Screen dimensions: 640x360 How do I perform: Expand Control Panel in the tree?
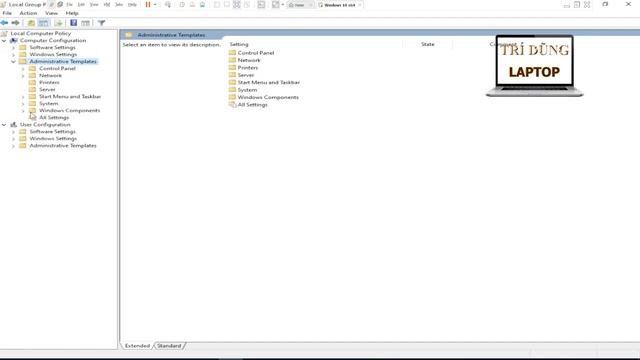pos(23,69)
